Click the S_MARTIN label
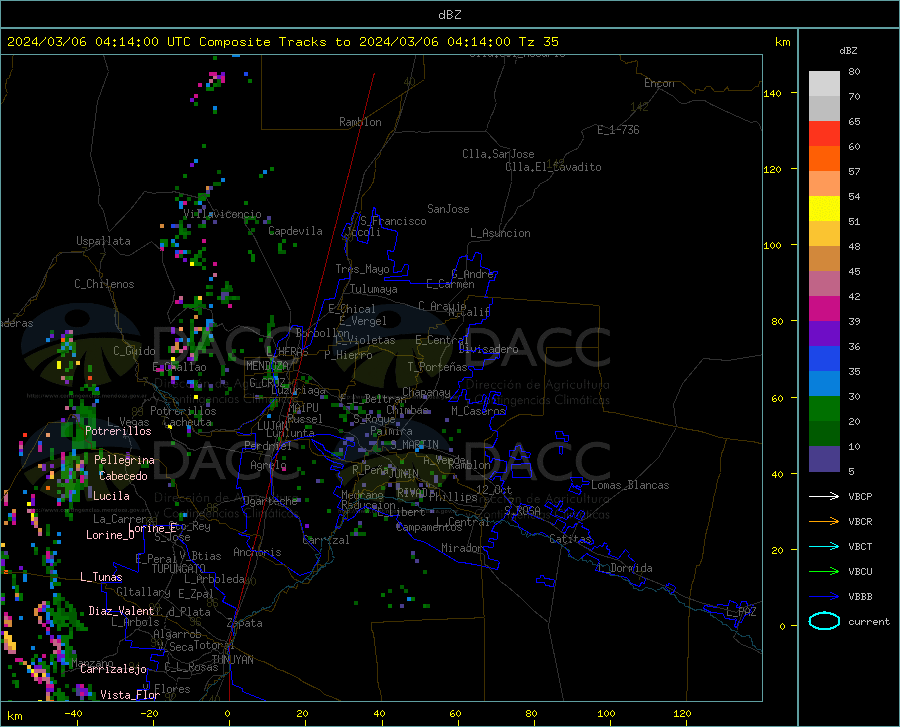This screenshot has height=727, width=900. pos(414,445)
